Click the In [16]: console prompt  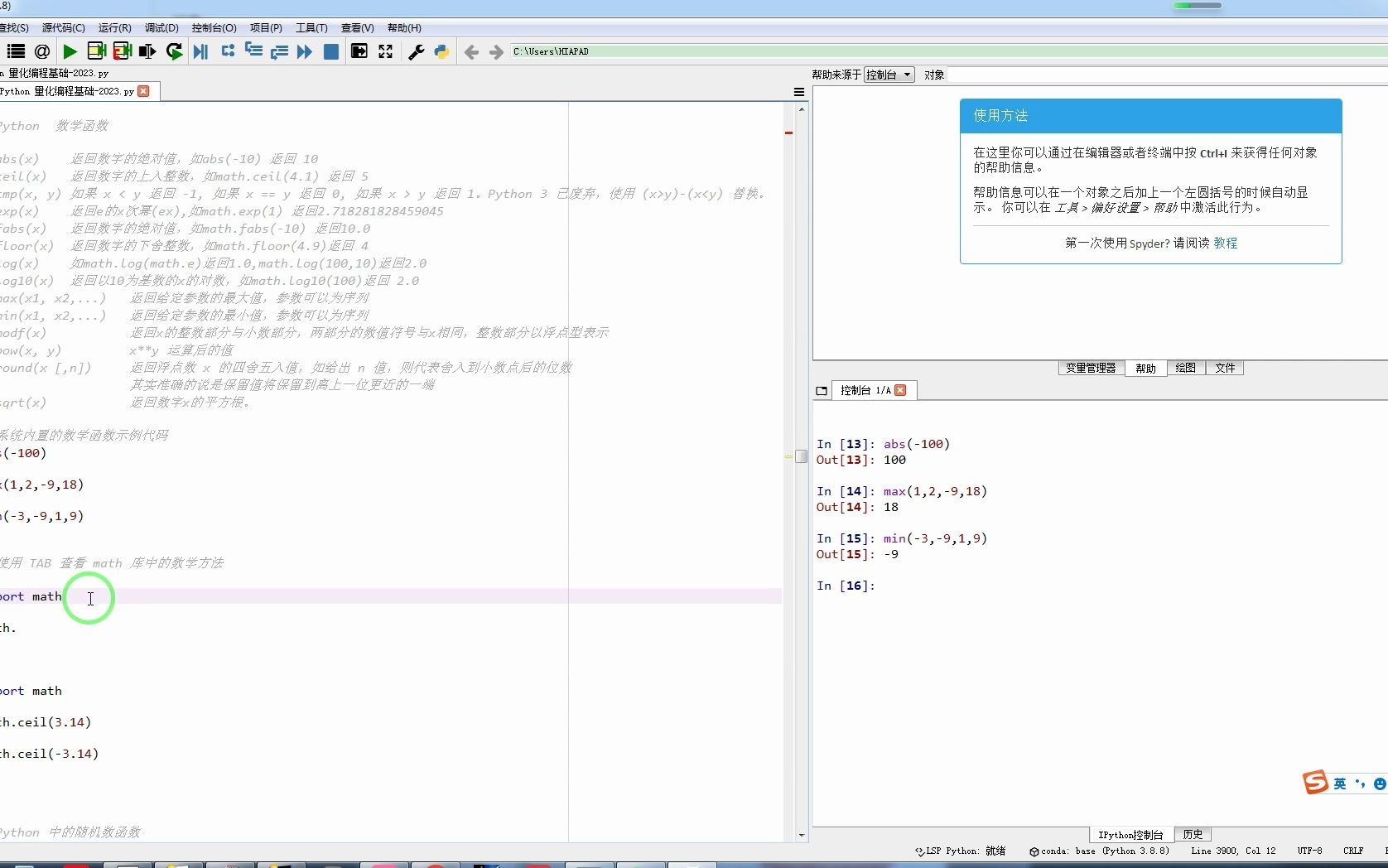point(846,586)
